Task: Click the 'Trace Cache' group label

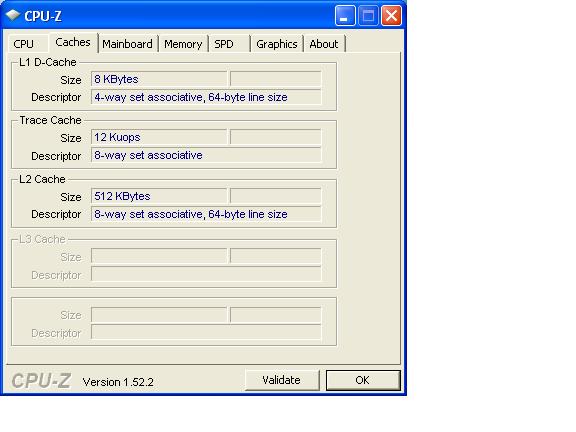Action: (50, 120)
